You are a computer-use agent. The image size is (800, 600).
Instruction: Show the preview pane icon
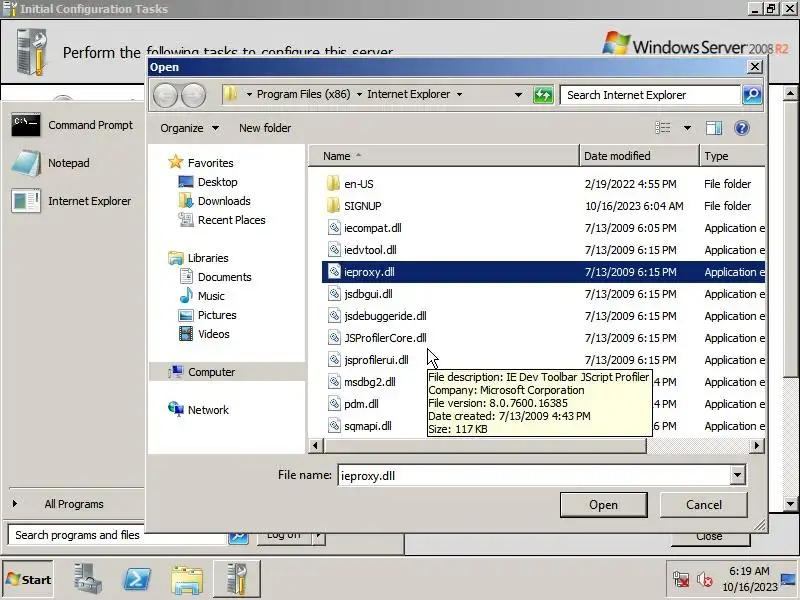click(x=714, y=128)
